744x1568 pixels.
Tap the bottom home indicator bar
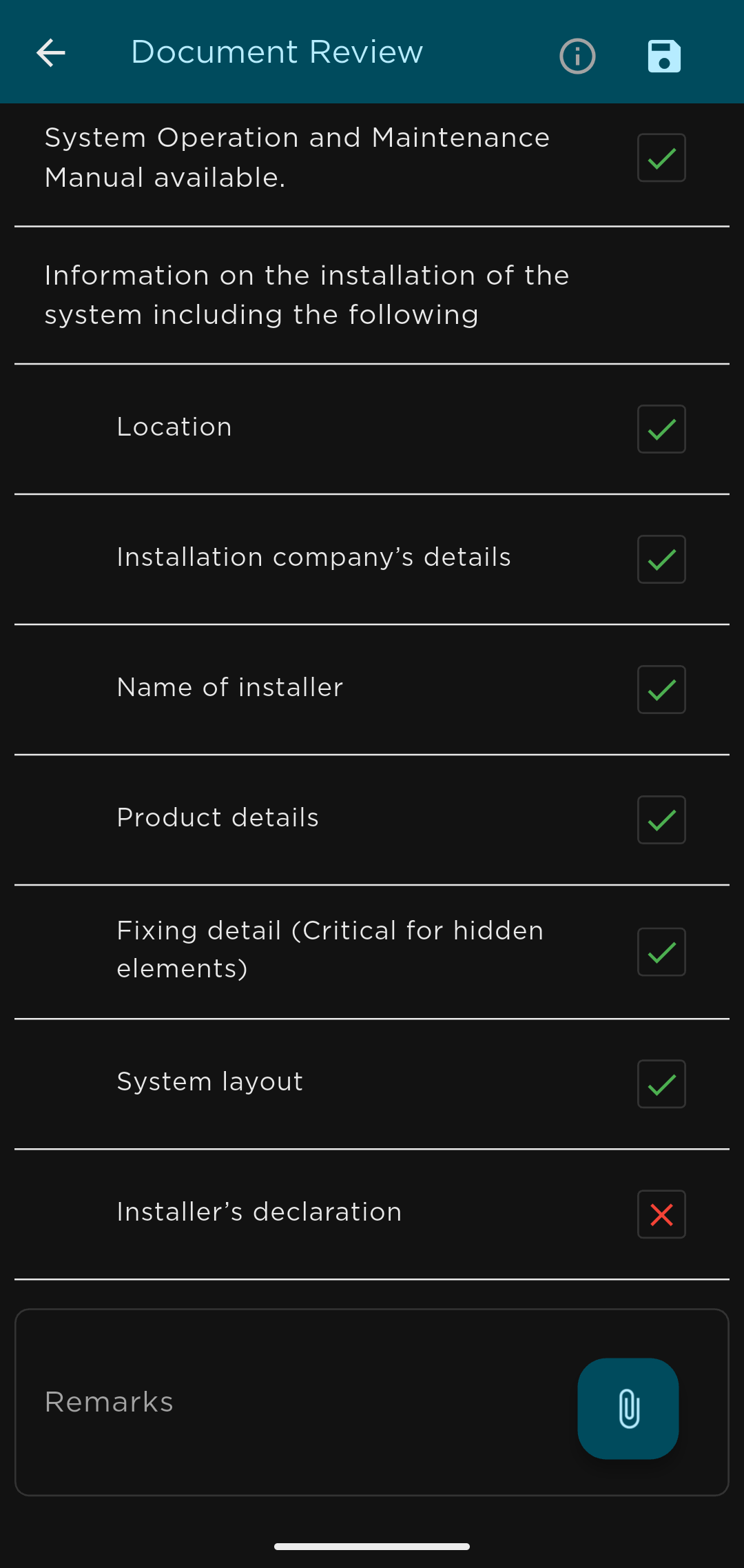pos(372,1547)
